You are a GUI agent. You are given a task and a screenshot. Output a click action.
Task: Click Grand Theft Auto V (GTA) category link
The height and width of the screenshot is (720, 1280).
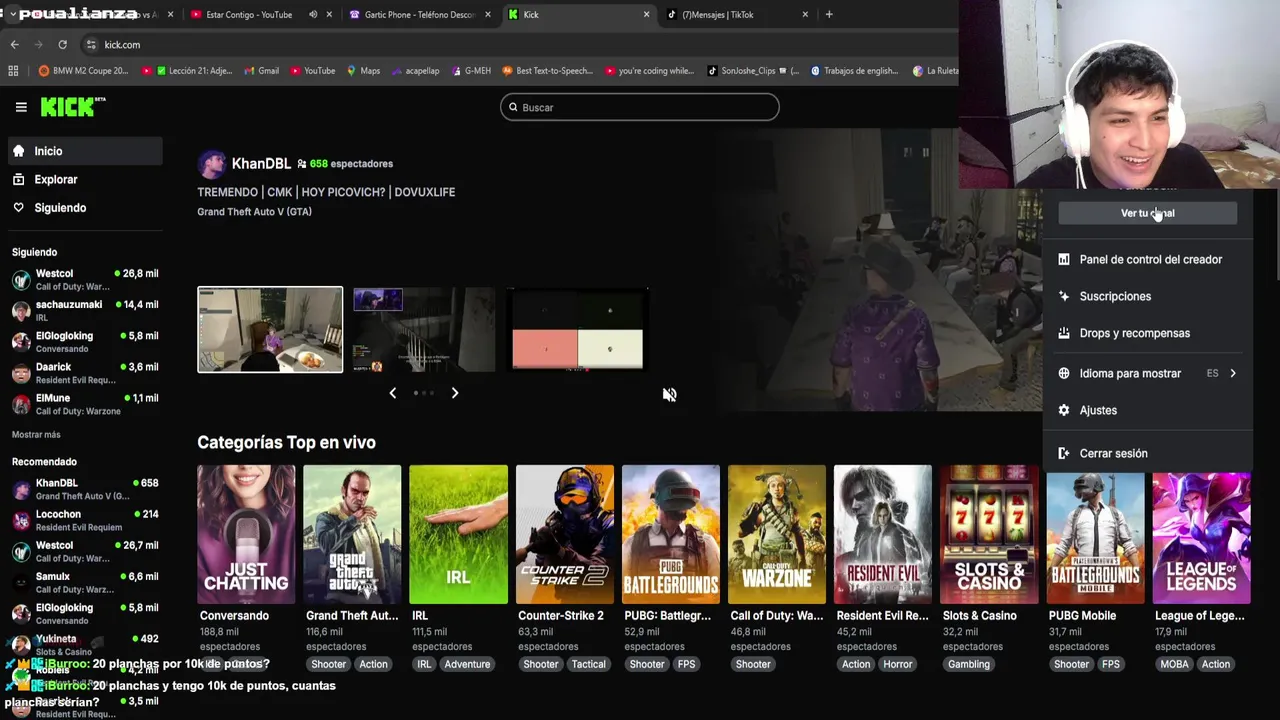click(x=254, y=211)
